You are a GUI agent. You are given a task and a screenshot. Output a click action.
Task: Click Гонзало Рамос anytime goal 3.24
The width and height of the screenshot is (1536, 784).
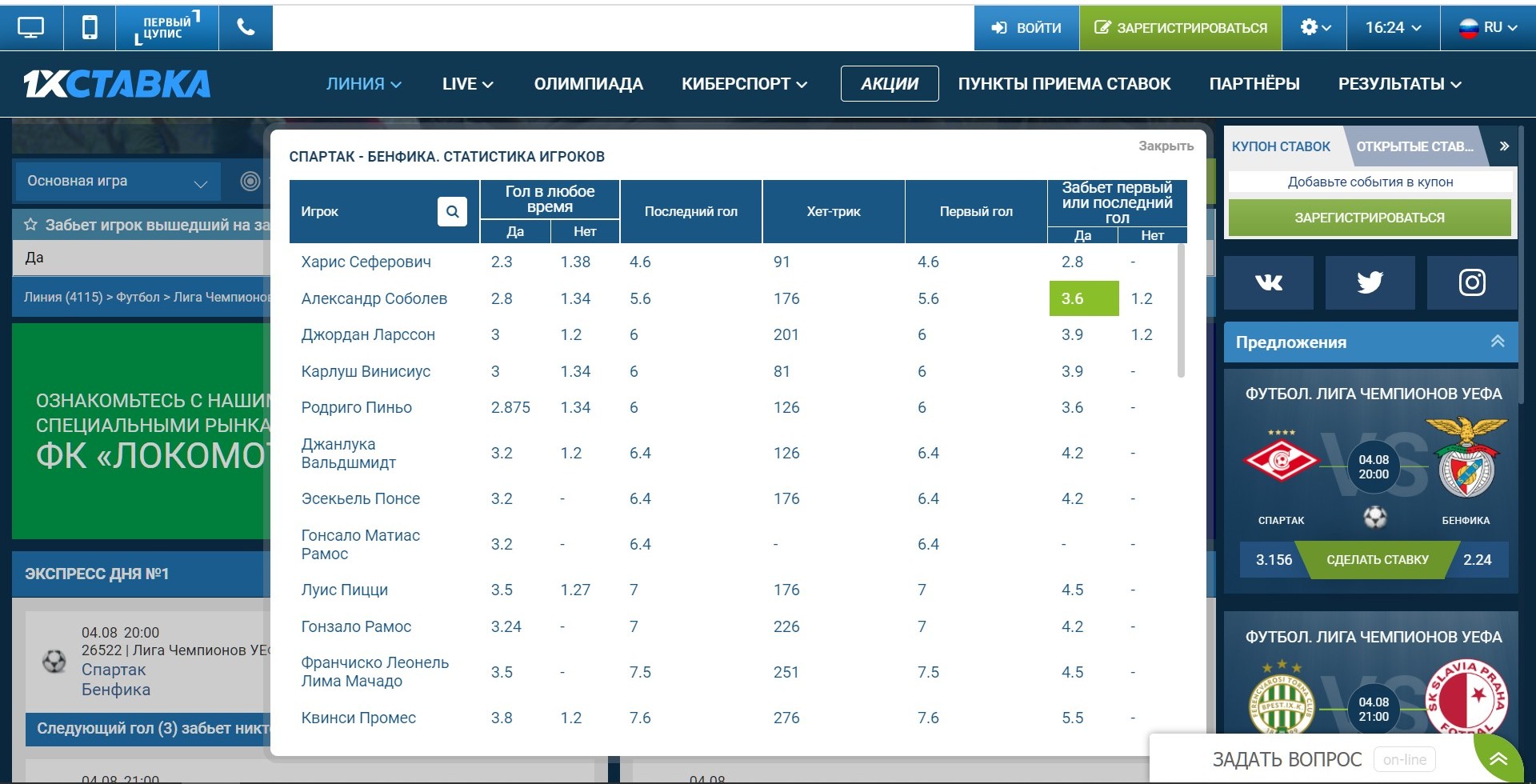pyautogui.click(x=506, y=627)
